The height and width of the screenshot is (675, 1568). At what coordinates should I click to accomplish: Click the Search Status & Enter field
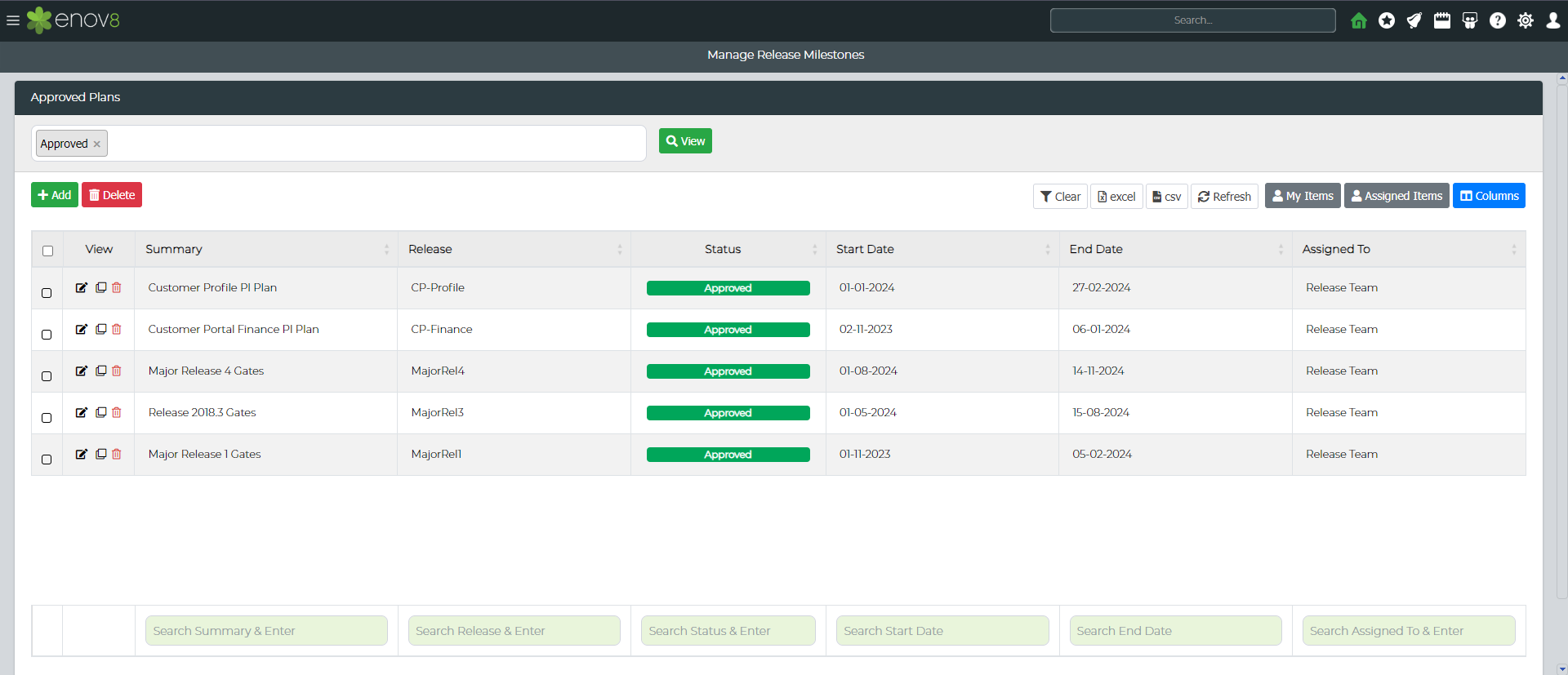728,630
